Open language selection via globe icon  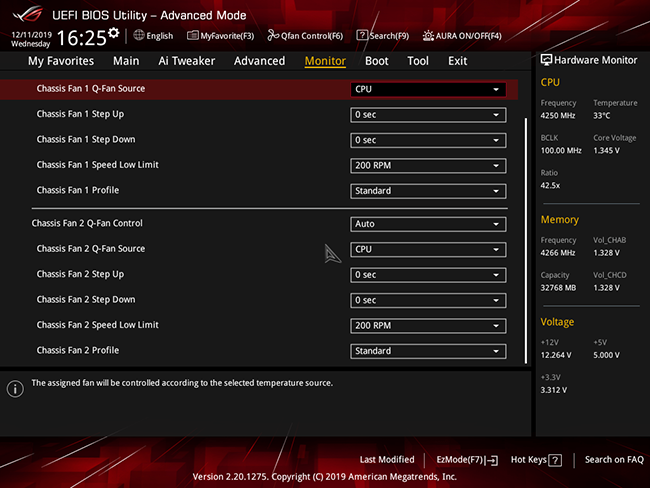coord(139,36)
